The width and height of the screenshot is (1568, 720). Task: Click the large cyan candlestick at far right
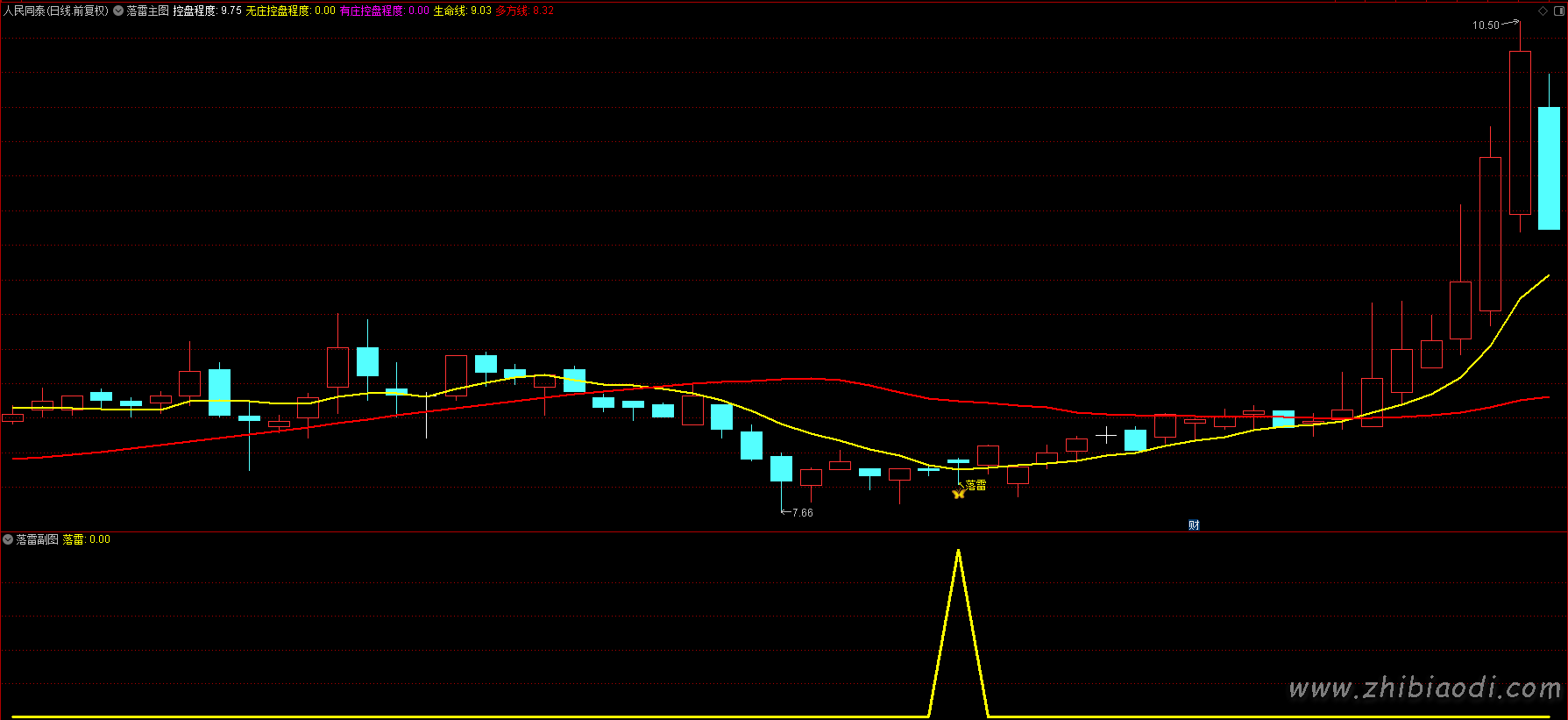point(1549,168)
